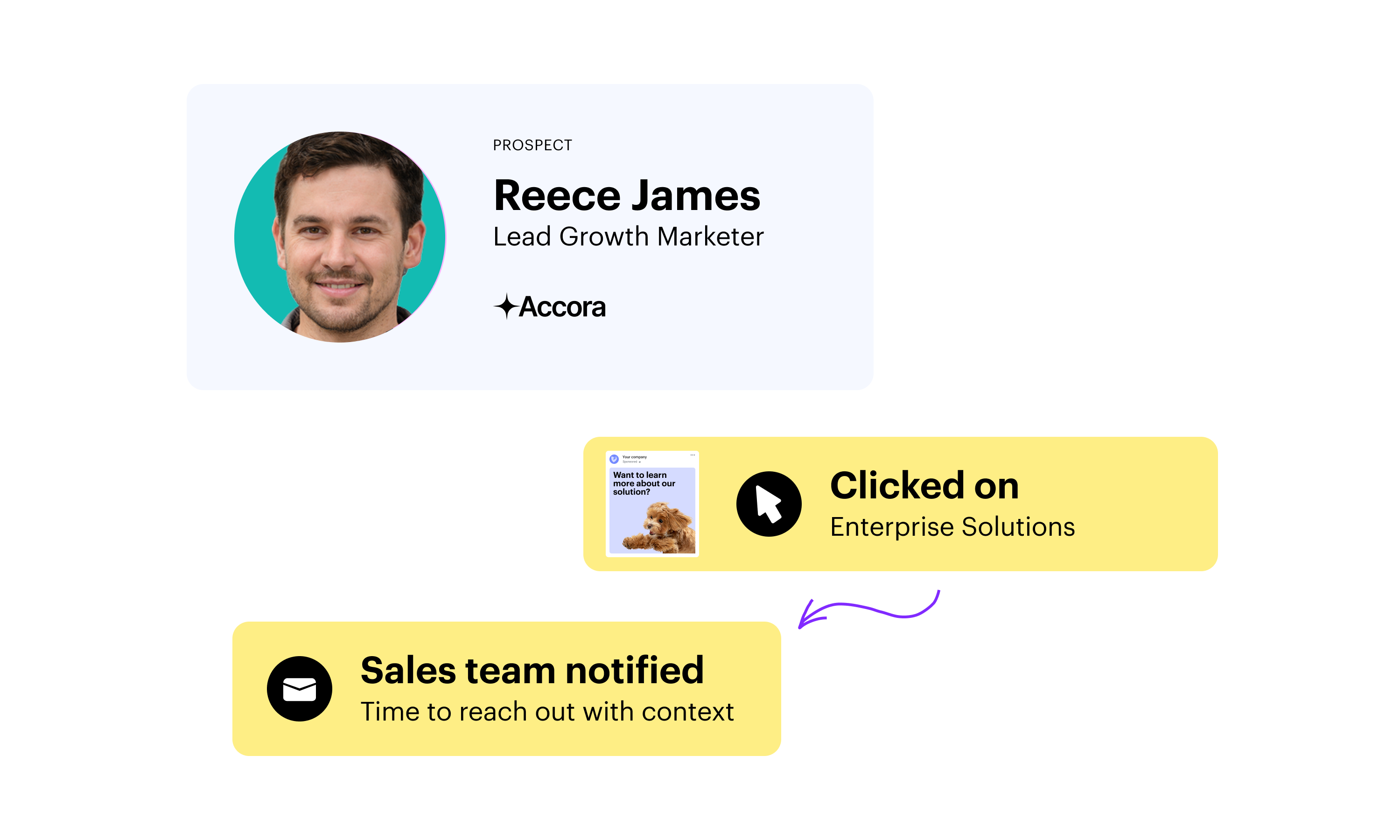Click the "Reece James" name heading
1400x840 pixels.
click(626, 196)
